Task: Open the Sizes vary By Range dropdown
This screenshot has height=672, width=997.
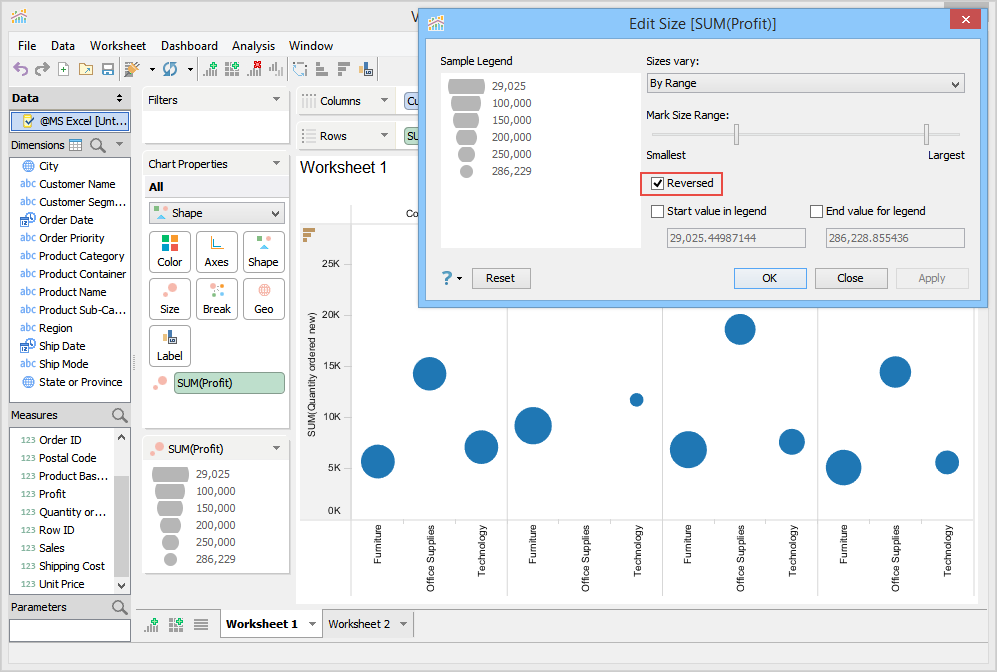Action: pyautogui.click(x=806, y=83)
